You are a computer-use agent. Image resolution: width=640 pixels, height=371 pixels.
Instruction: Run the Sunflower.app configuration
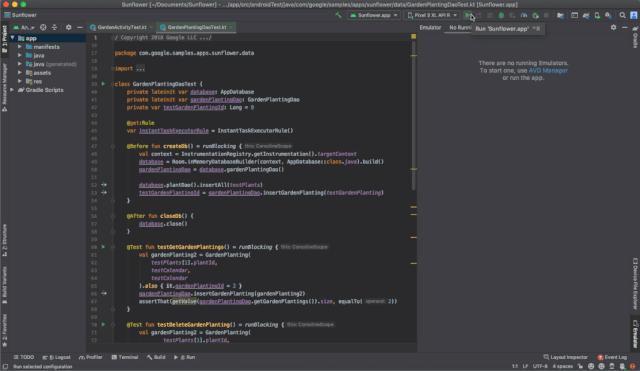pyautogui.click(x=468, y=15)
